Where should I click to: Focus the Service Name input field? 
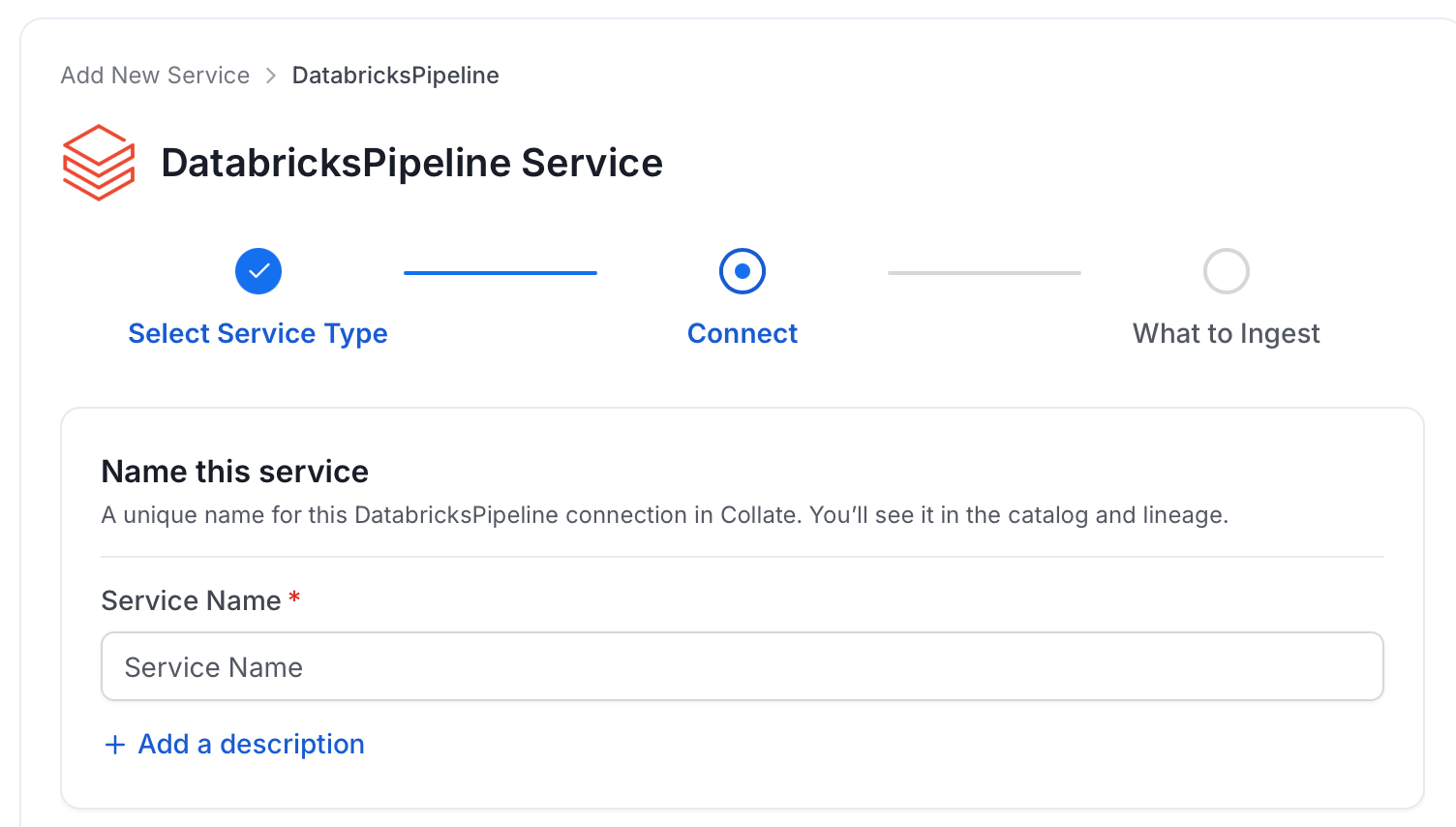tap(743, 666)
